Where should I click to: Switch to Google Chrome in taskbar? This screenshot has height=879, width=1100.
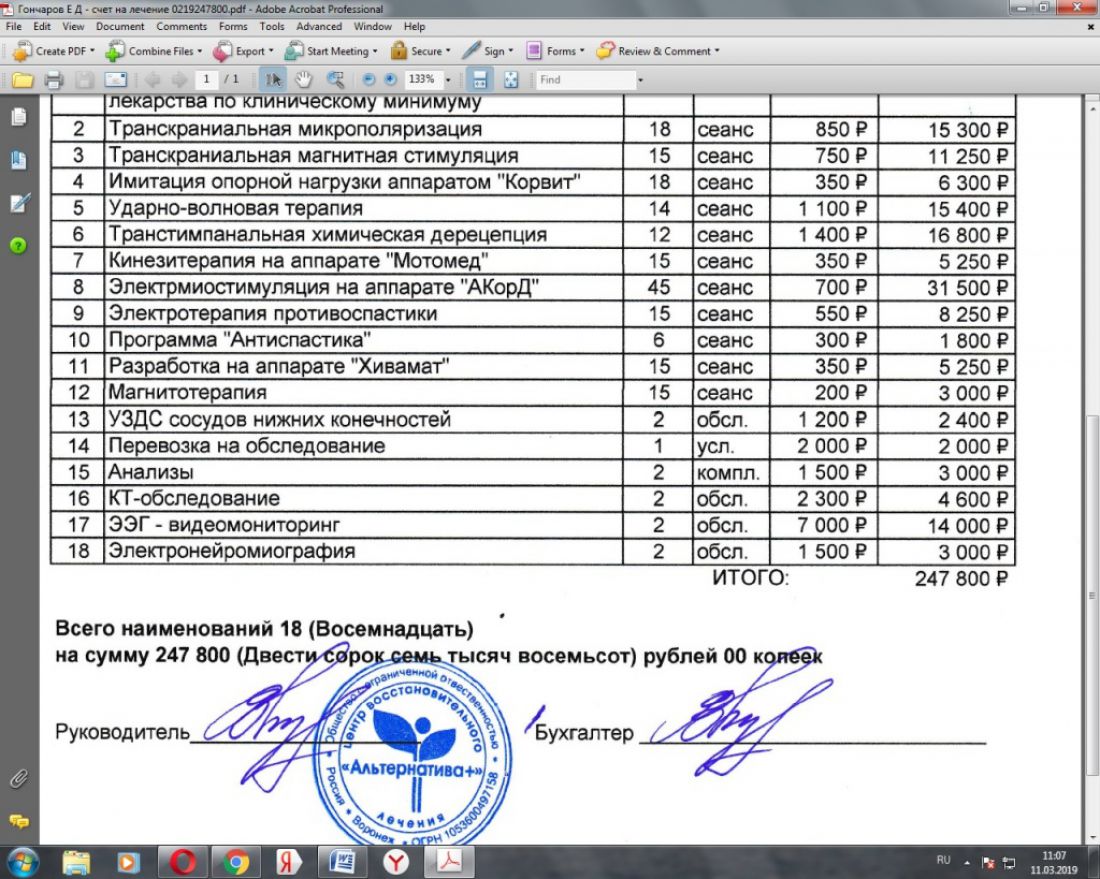[236, 862]
